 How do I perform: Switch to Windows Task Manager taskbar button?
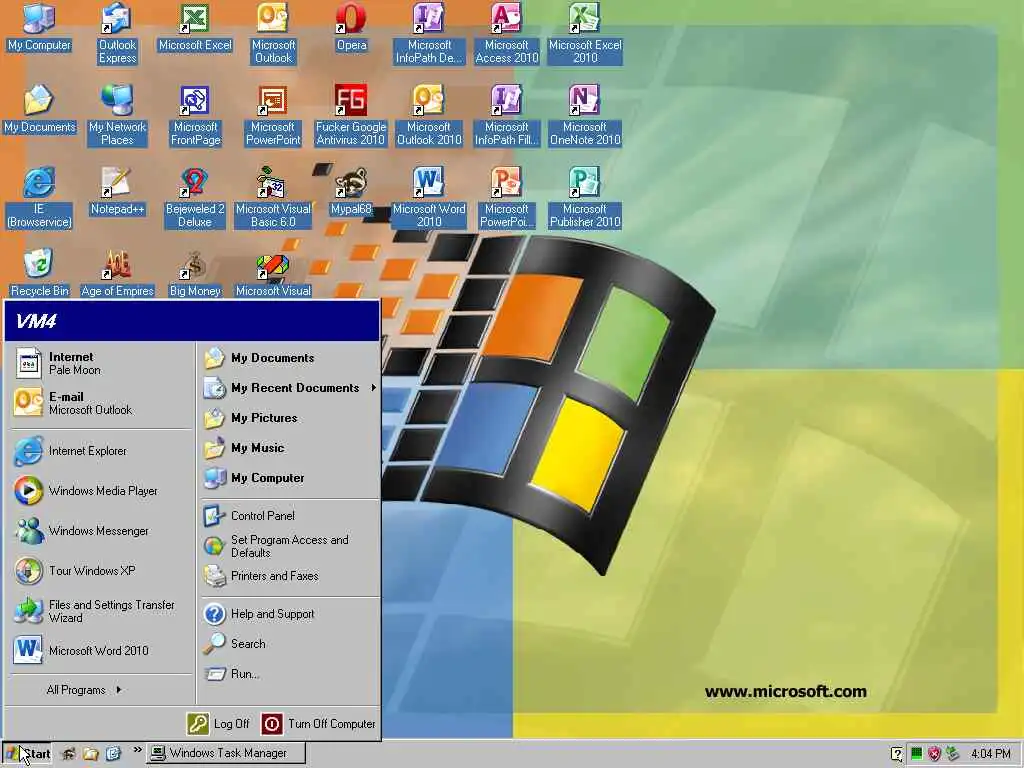(x=226, y=753)
